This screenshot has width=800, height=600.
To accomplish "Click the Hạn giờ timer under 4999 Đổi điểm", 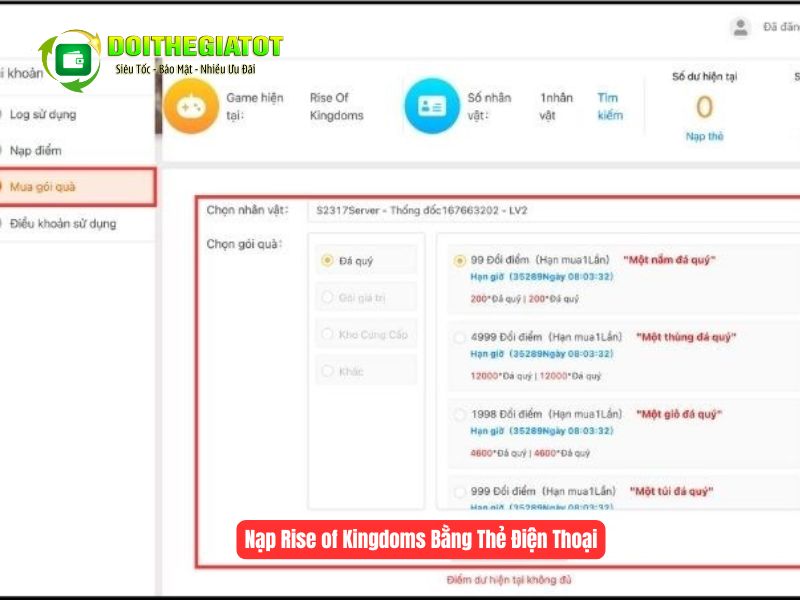I will (541, 354).
